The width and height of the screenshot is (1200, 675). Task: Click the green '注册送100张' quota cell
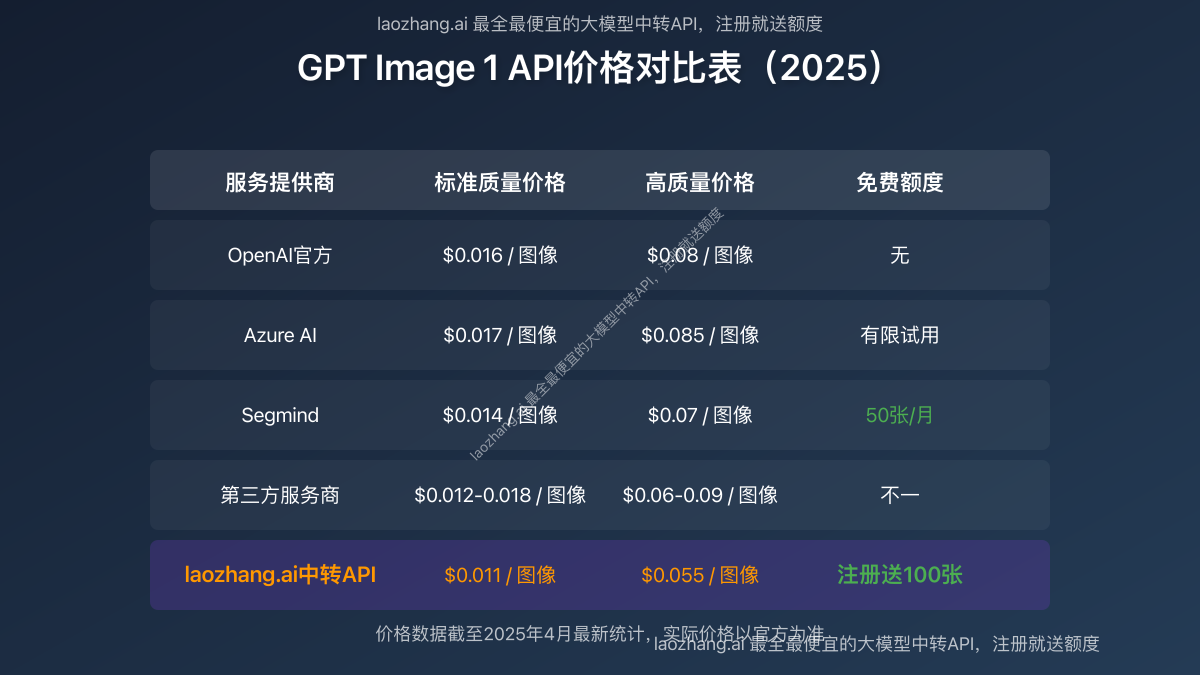pos(900,575)
